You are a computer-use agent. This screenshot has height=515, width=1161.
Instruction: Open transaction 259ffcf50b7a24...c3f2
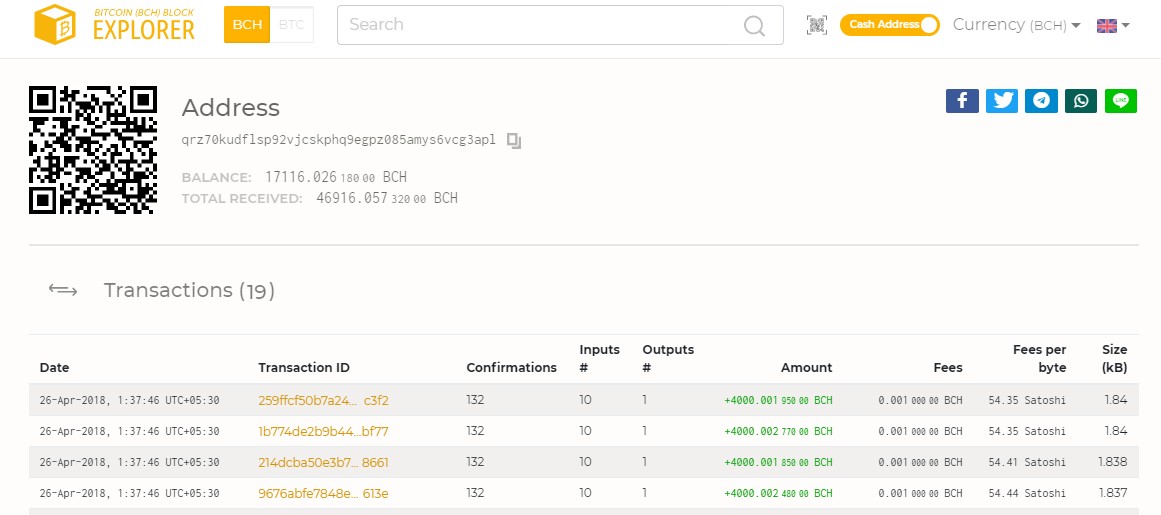(323, 401)
